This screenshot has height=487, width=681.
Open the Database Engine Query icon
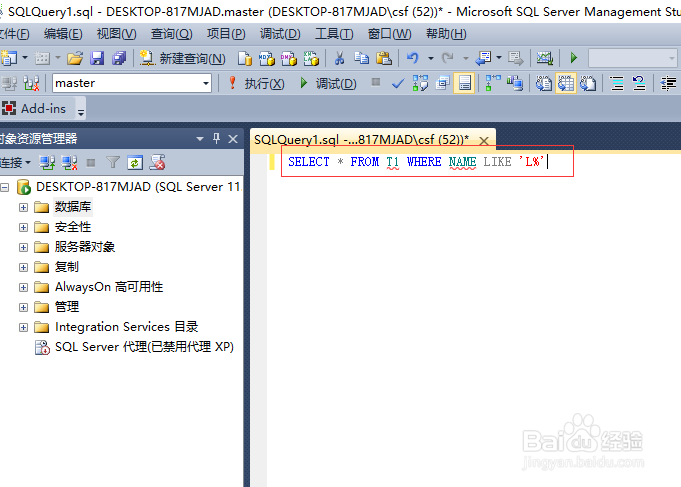(245, 58)
